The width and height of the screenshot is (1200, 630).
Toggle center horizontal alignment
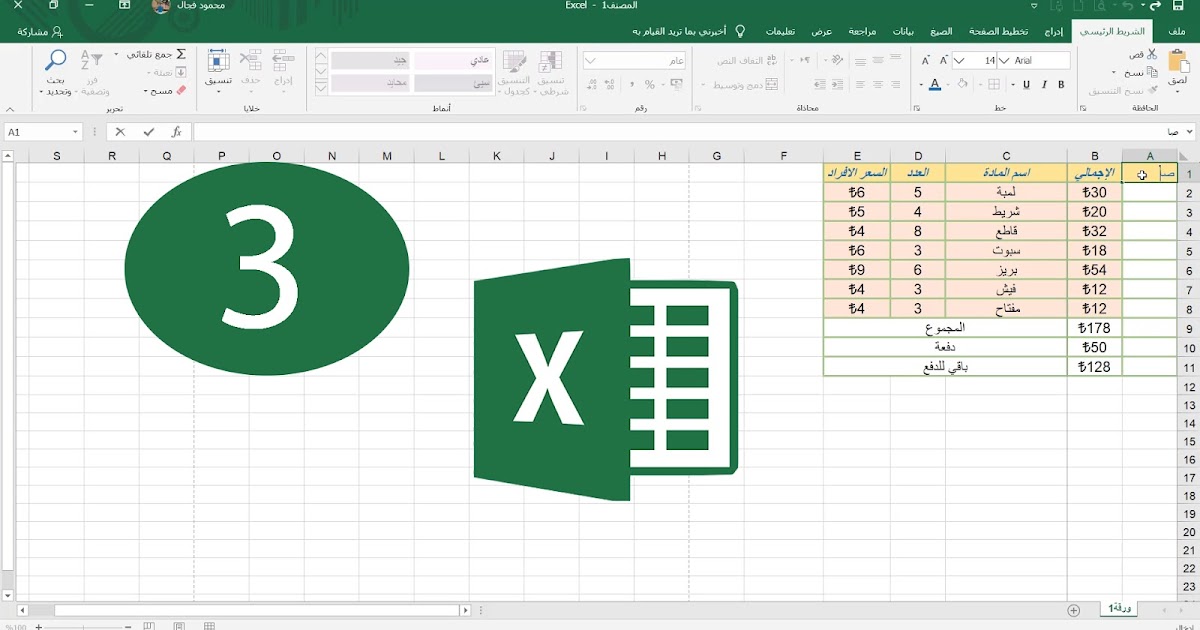point(877,84)
